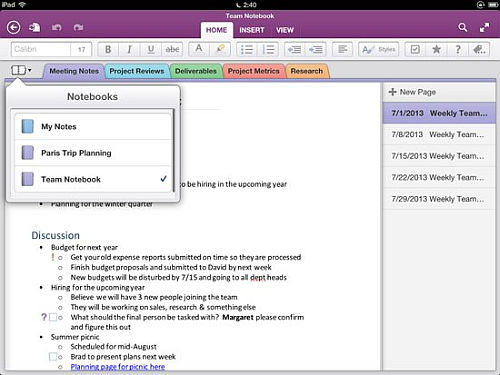
Task: Insert a numbered list
Action: click(268, 49)
